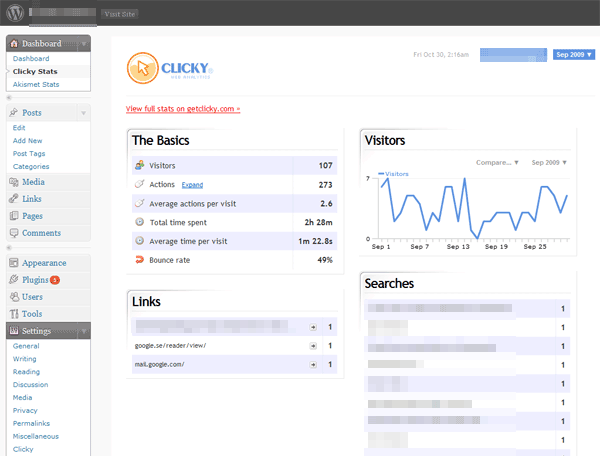This screenshot has height=456, width=600.
Task: Click arrow icon for the blurred first link
Action: pos(313,327)
